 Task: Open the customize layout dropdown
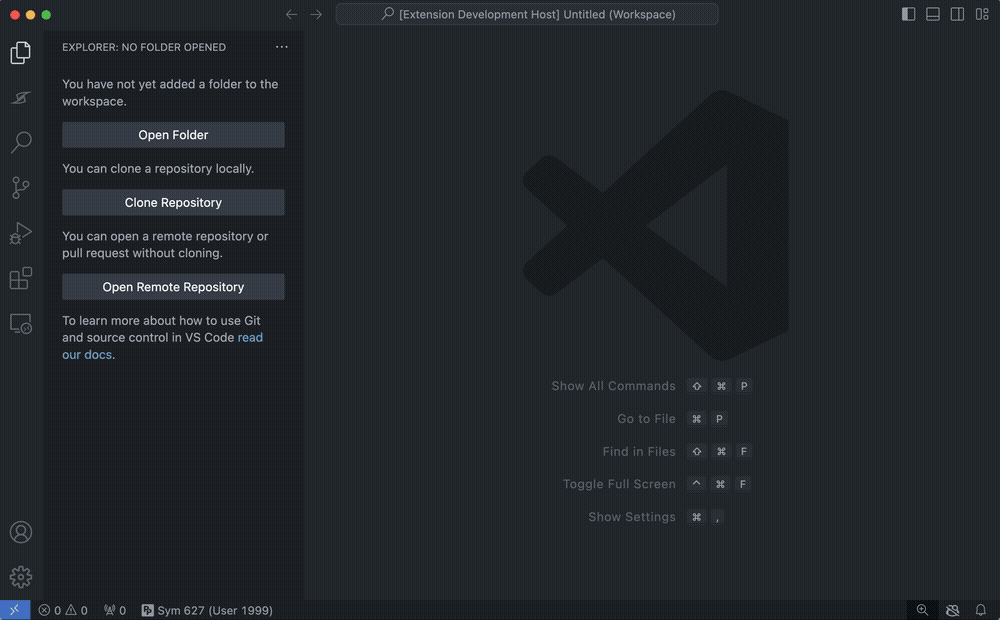point(981,13)
